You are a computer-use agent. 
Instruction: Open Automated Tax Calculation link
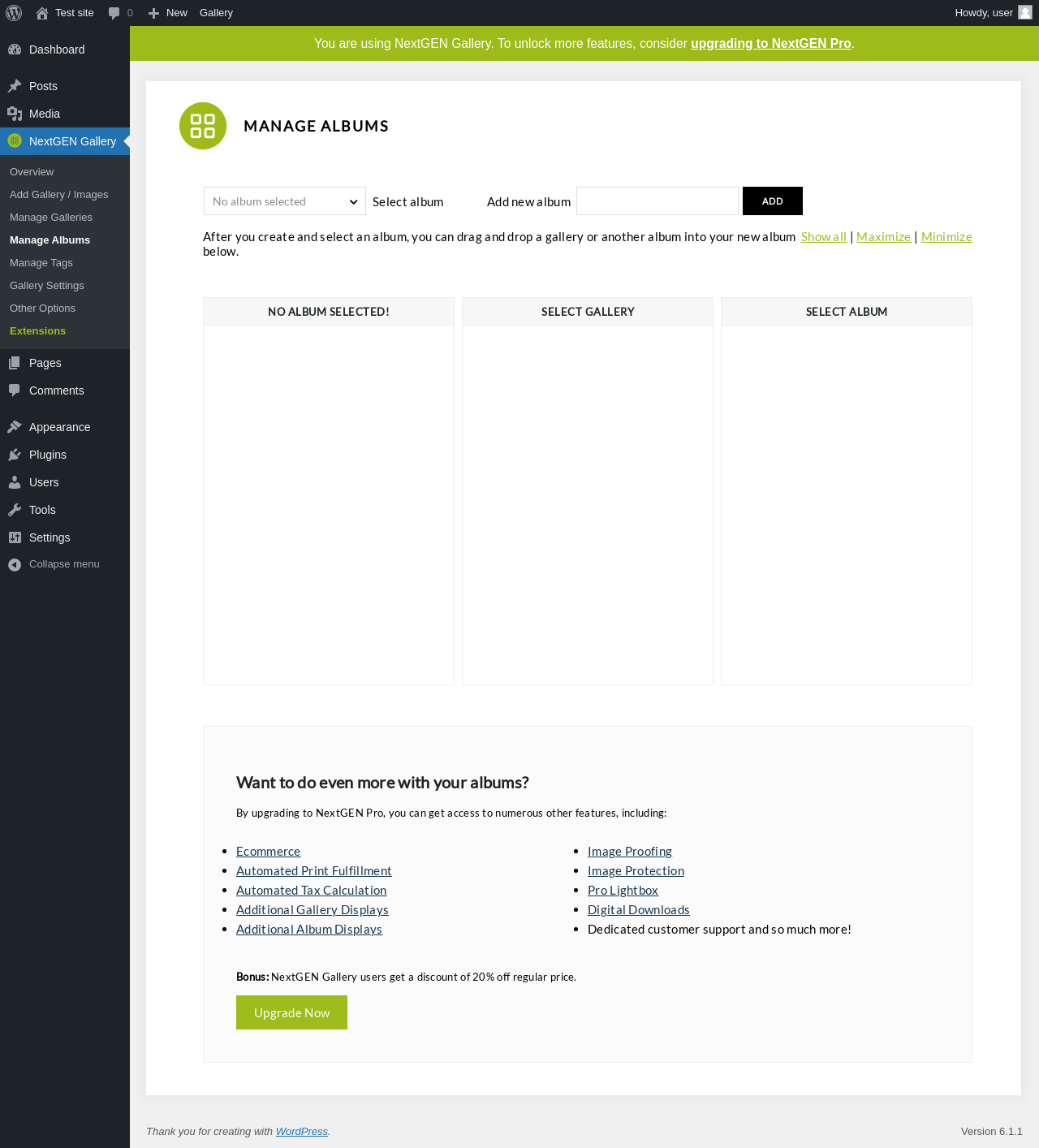(x=311, y=891)
